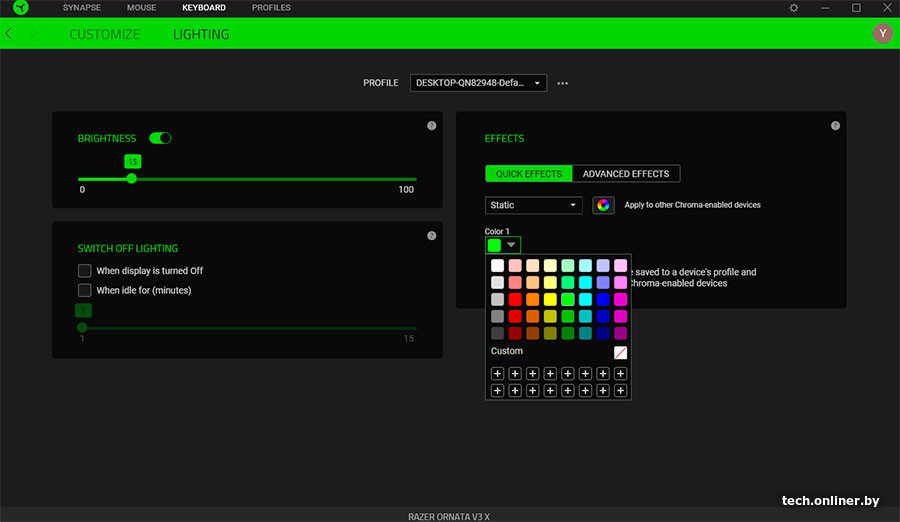
Task: Click Chroma color wheel sync icon
Action: tap(603, 205)
